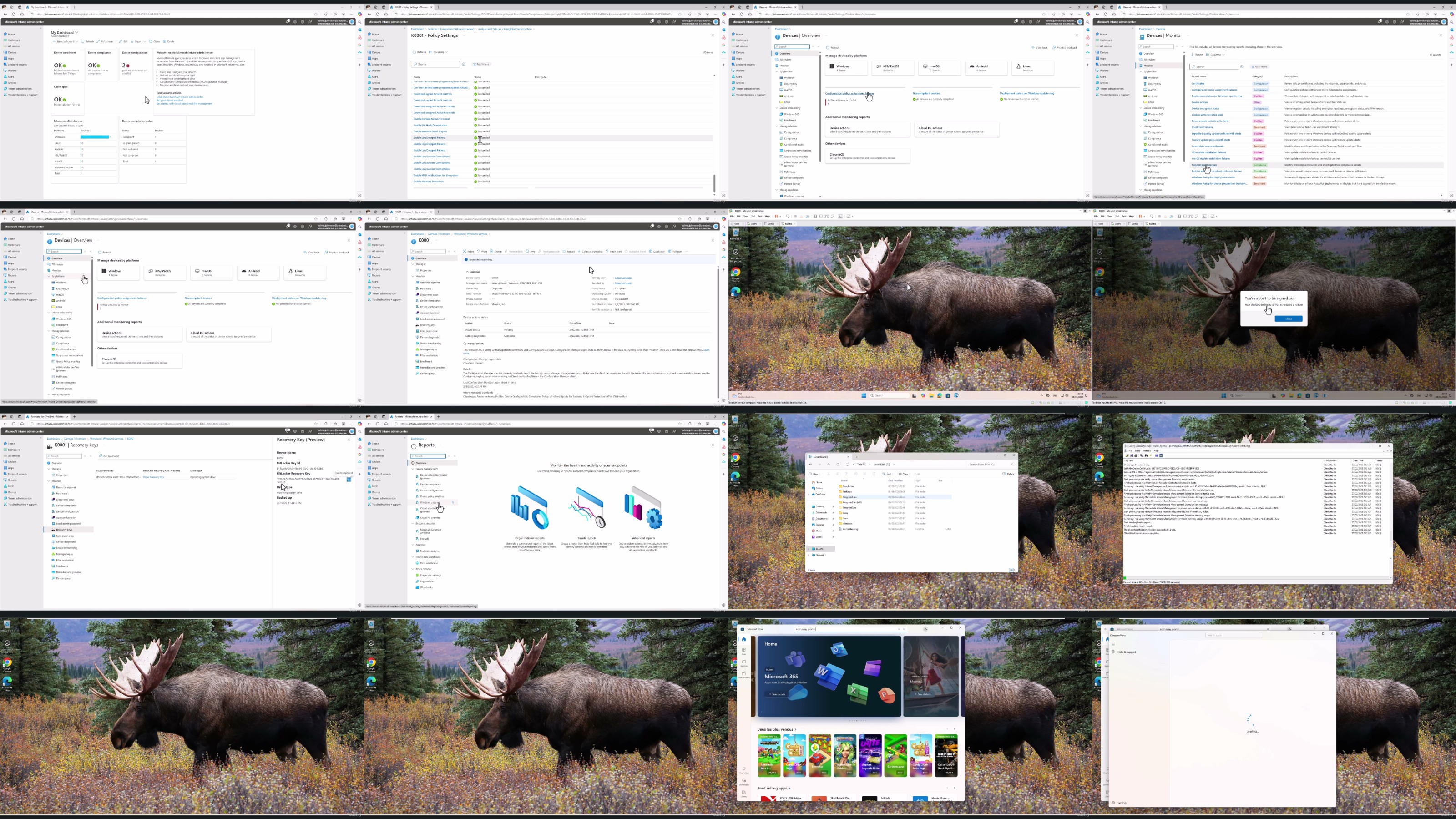Image resolution: width=1456 pixels, height=819 pixels.
Task: Copy BitLocker recovery key to clipboard
Action: click(349, 479)
